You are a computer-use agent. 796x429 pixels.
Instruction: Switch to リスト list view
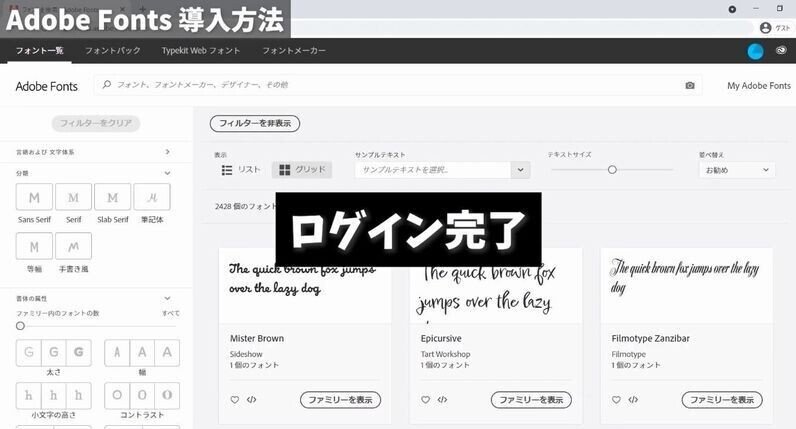coord(241,170)
